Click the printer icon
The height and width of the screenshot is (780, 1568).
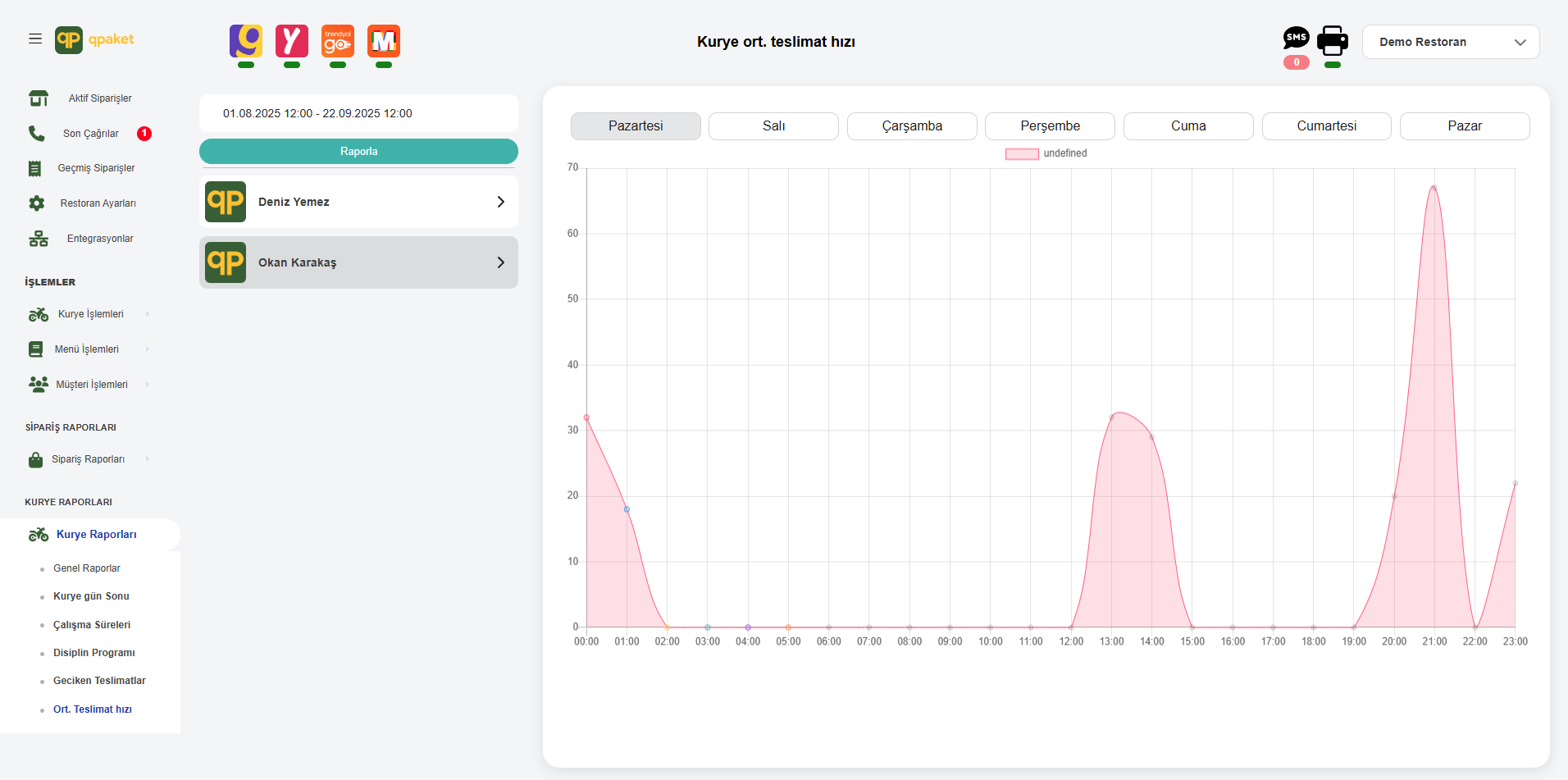[1333, 40]
